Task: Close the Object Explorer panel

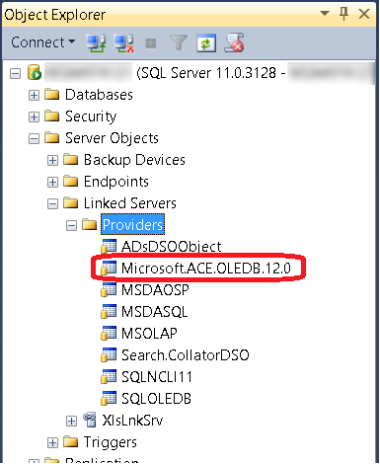Action: tap(364, 14)
